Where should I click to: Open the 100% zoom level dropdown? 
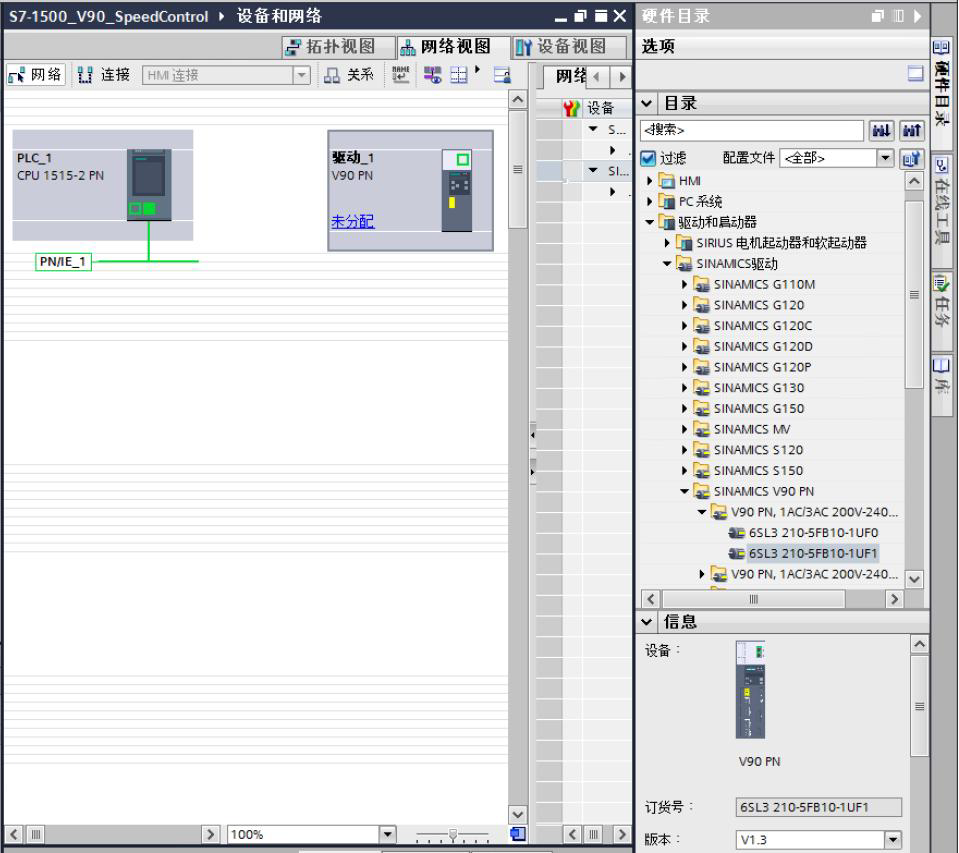tap(387, 834)
